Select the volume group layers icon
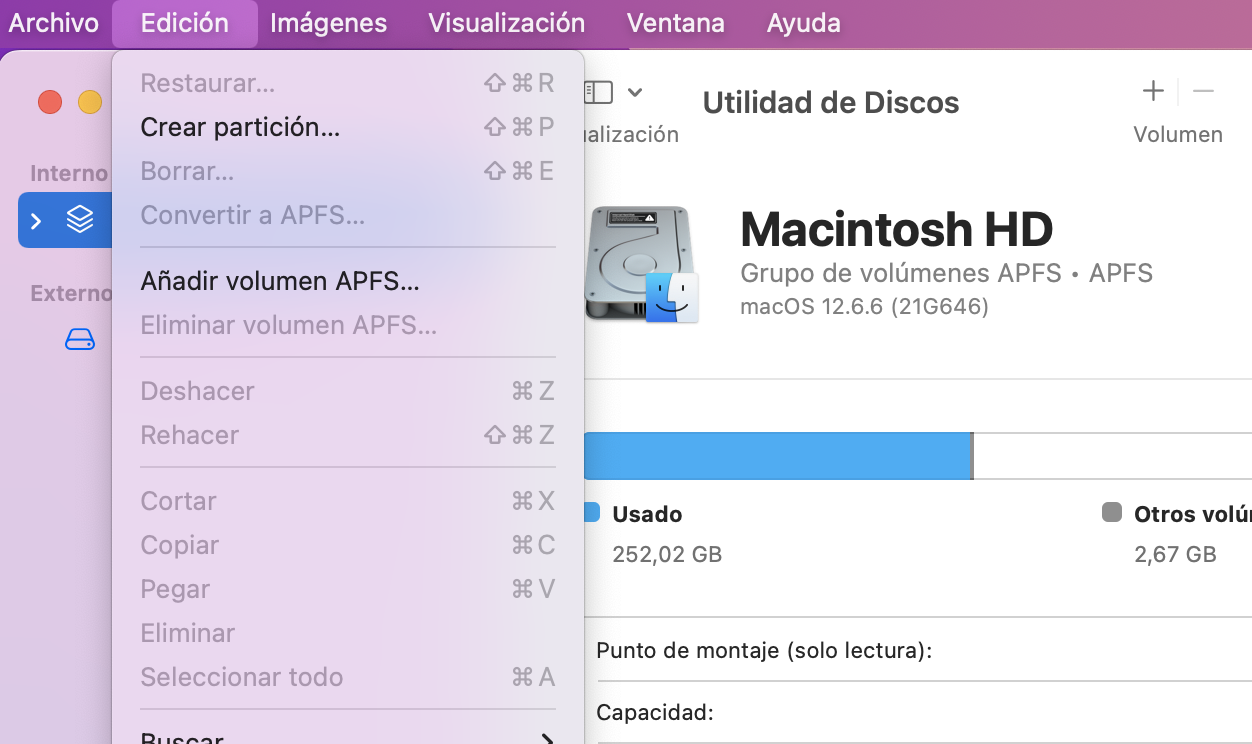Viewport: 1252px width, 744px height. coord(80,219)
